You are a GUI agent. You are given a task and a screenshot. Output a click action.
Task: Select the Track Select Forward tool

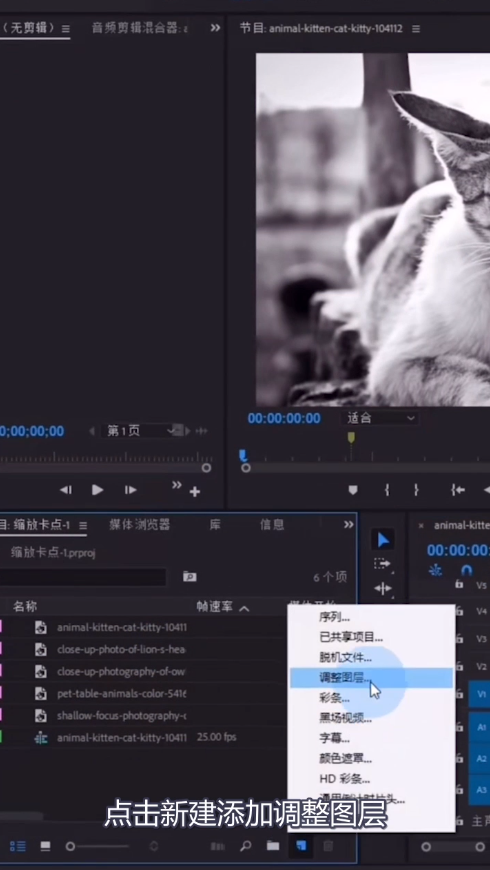coord(382,564)
